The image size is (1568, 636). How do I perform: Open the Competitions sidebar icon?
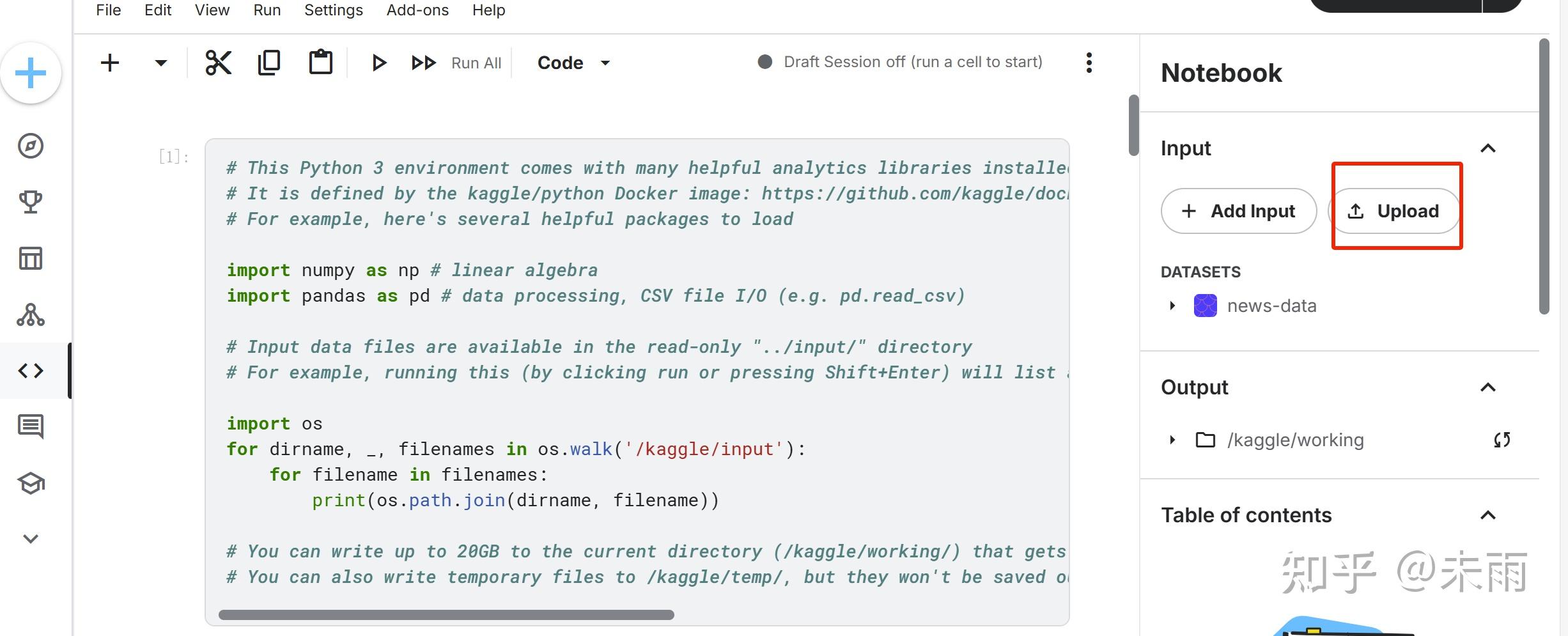[x=30, y=201]
